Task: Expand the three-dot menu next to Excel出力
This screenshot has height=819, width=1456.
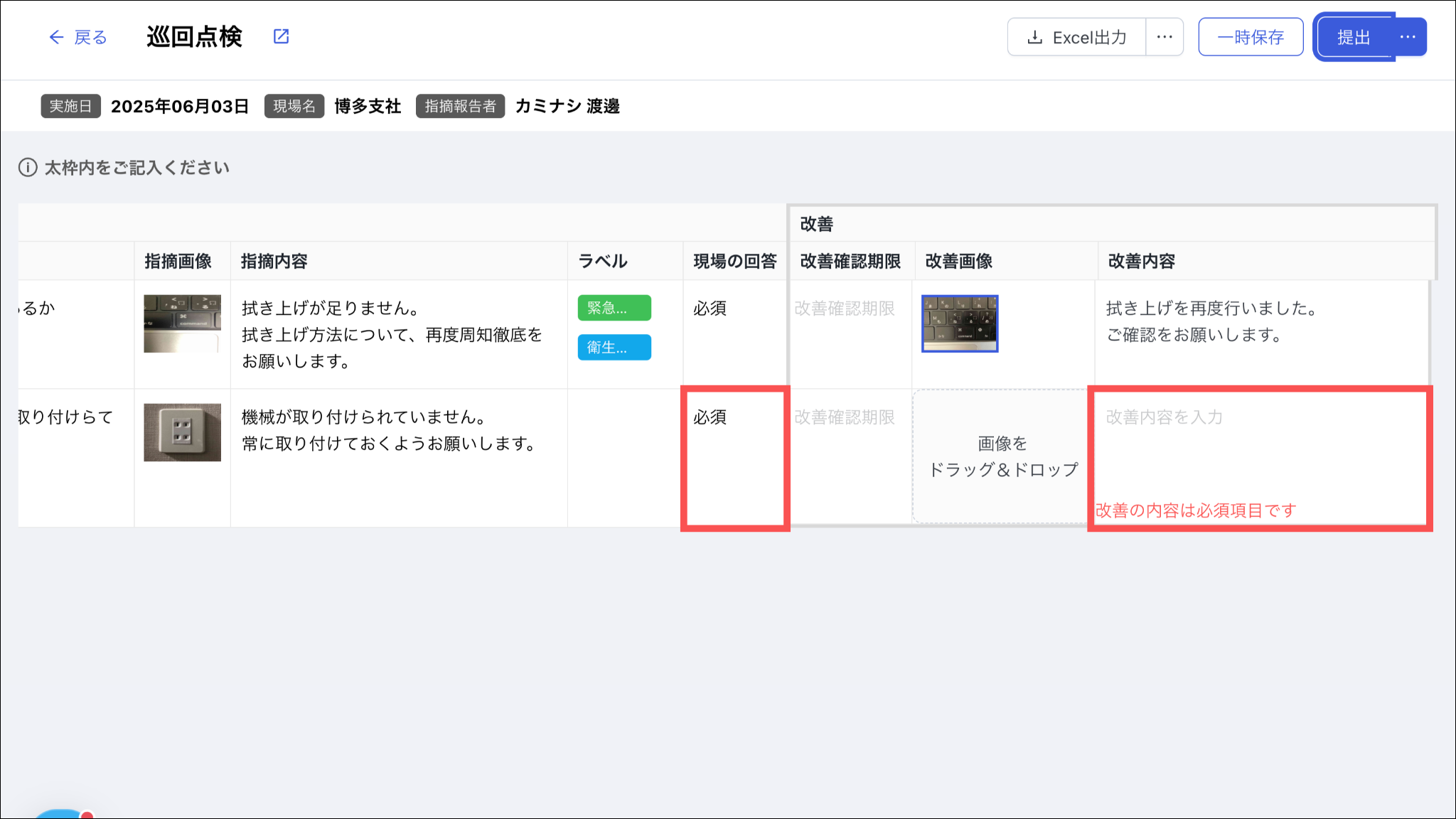Action: 1164,37
